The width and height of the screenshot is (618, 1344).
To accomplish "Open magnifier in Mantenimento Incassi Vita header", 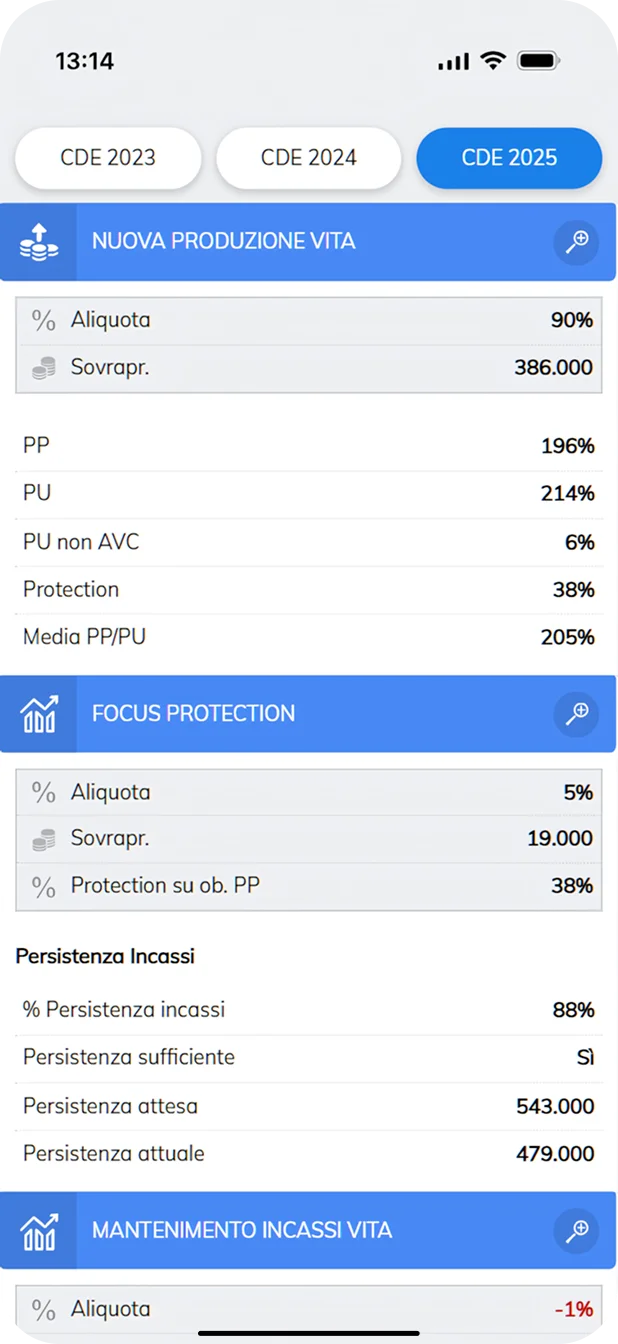I will pos(576,1230).
